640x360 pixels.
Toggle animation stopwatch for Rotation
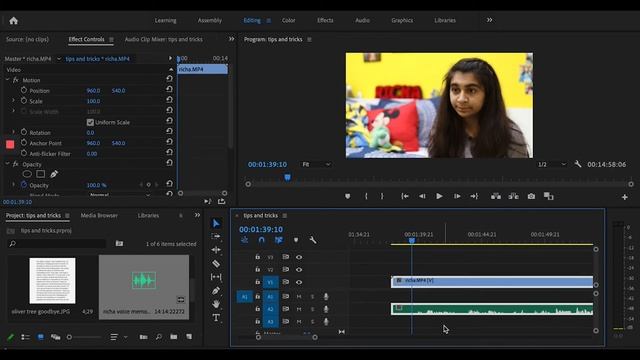[24, 132]
